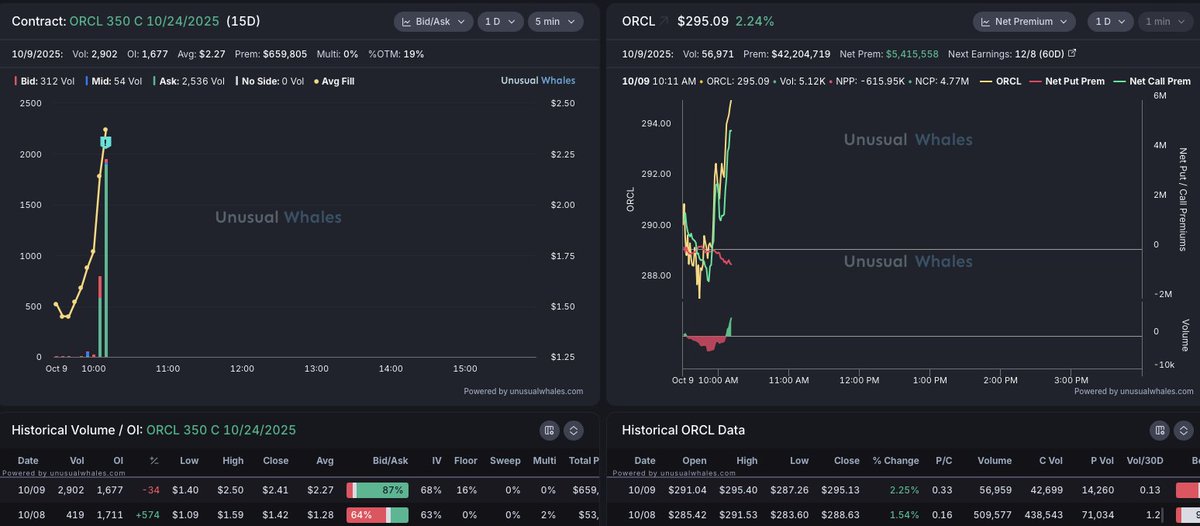Sort contract table by OI column
The width and height of the screenshot is (1200, 526).
pos(118,461)
